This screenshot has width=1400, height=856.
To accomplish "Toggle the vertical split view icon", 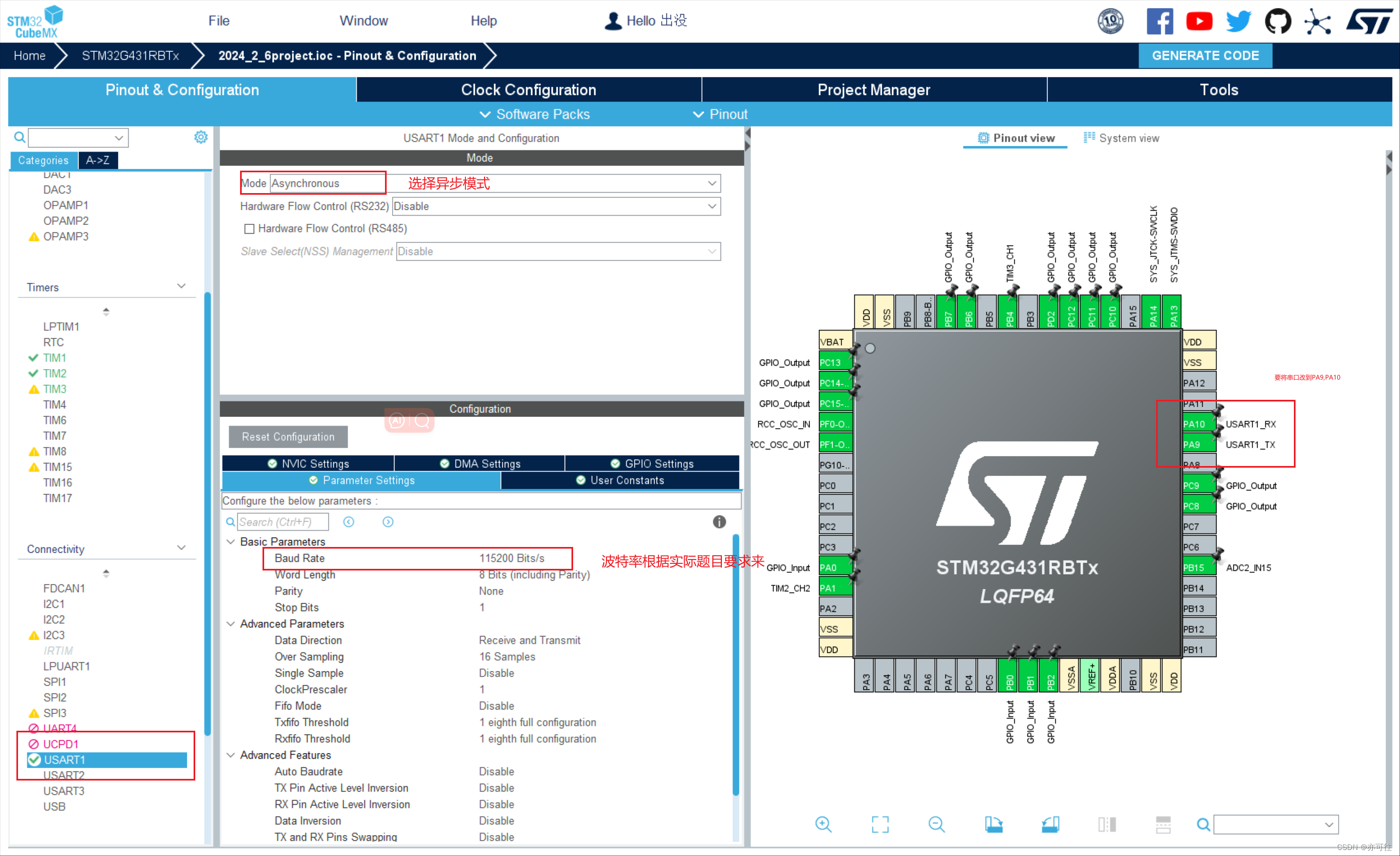I will pyautogui.click(x=1107, y=824).
